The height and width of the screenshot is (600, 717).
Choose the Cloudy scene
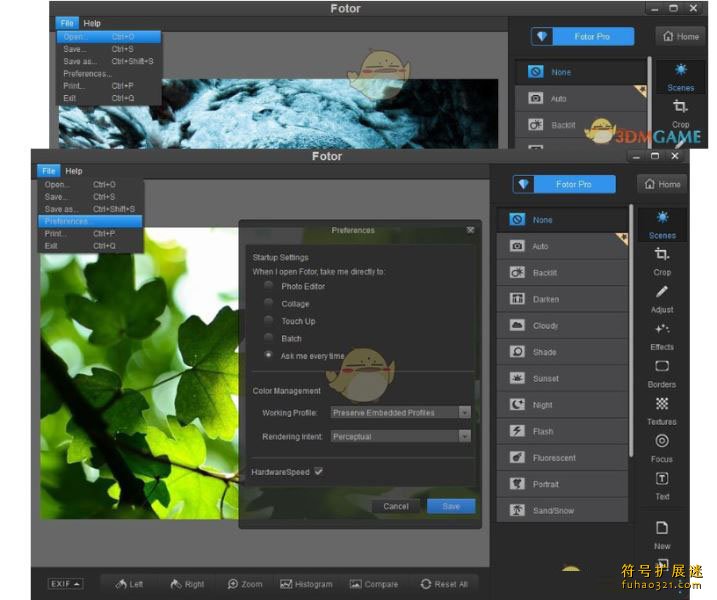coord(562,326)
